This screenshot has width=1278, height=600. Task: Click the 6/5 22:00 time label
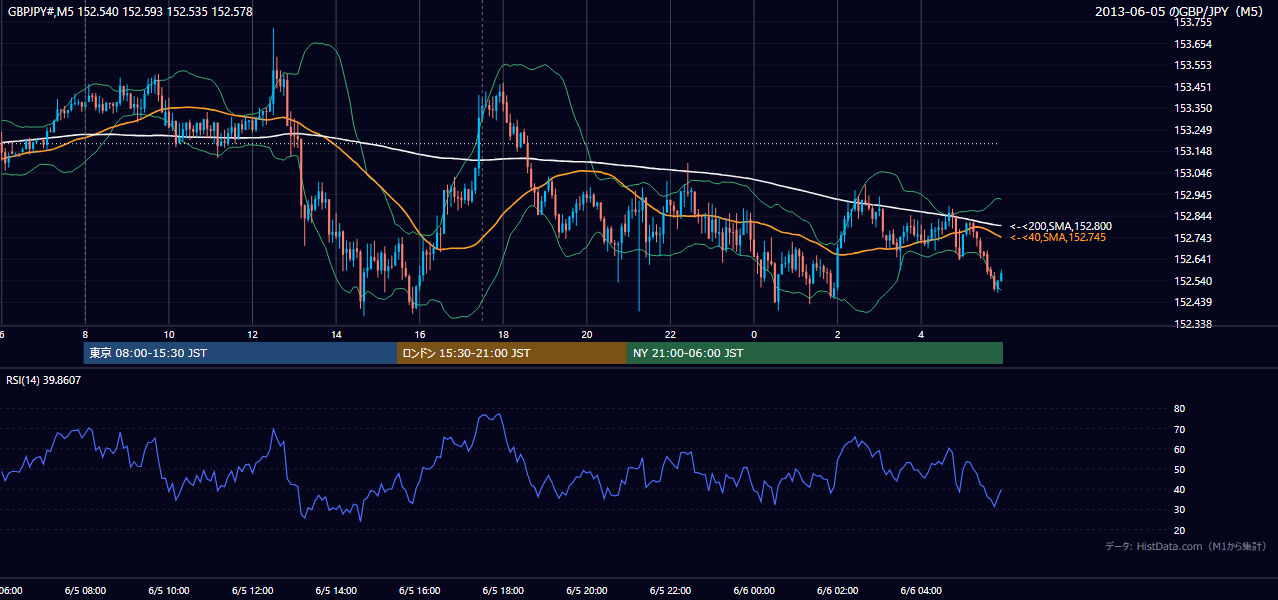(x=671, y=591)
